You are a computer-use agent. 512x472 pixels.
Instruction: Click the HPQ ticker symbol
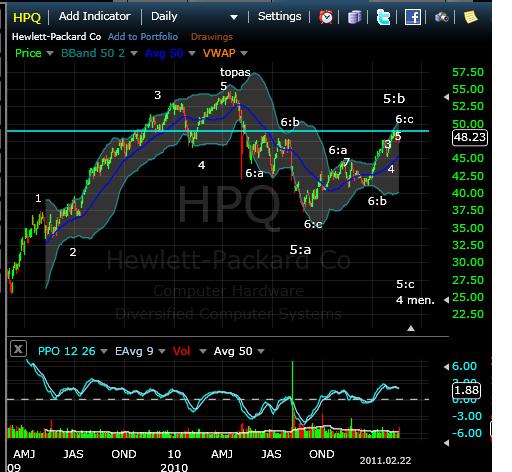point(27,17)
